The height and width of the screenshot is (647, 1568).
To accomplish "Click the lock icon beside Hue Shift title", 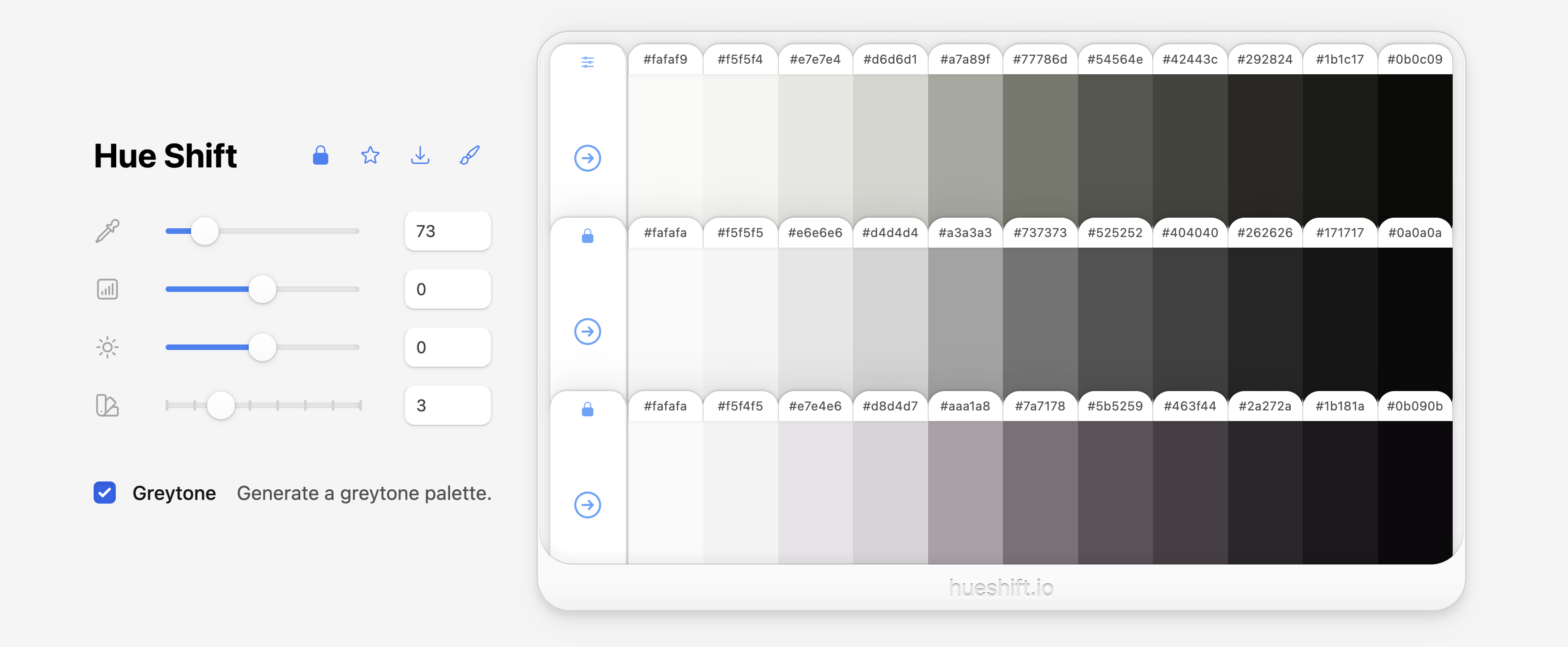I will (x=320, y=156).
